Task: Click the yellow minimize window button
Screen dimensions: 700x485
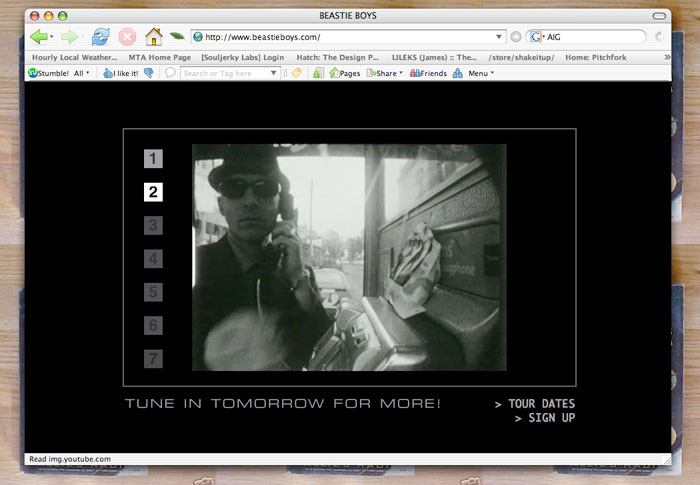Action: click(49, 16)
